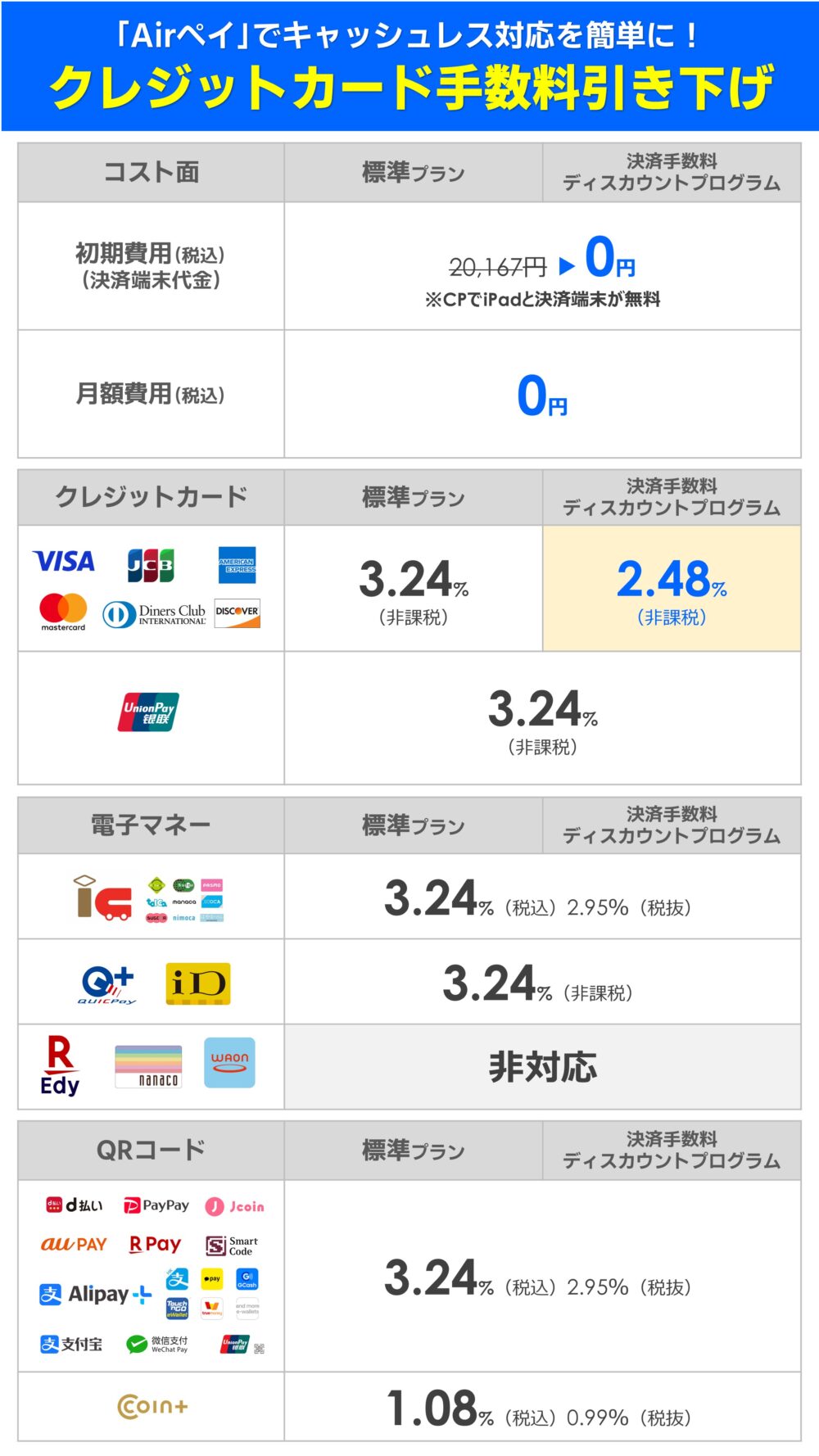819x1456 pixels.
Task: Select the WAON logo
Action: 229,1063
